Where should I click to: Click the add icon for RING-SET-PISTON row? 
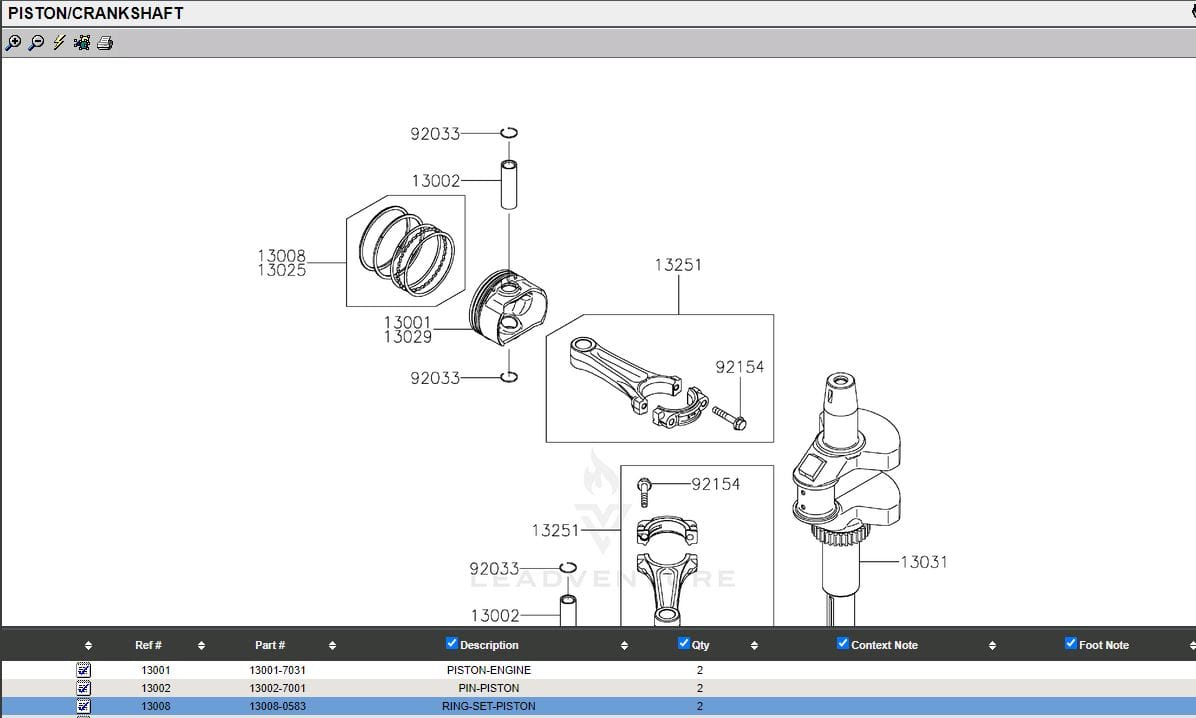[84, 706]
